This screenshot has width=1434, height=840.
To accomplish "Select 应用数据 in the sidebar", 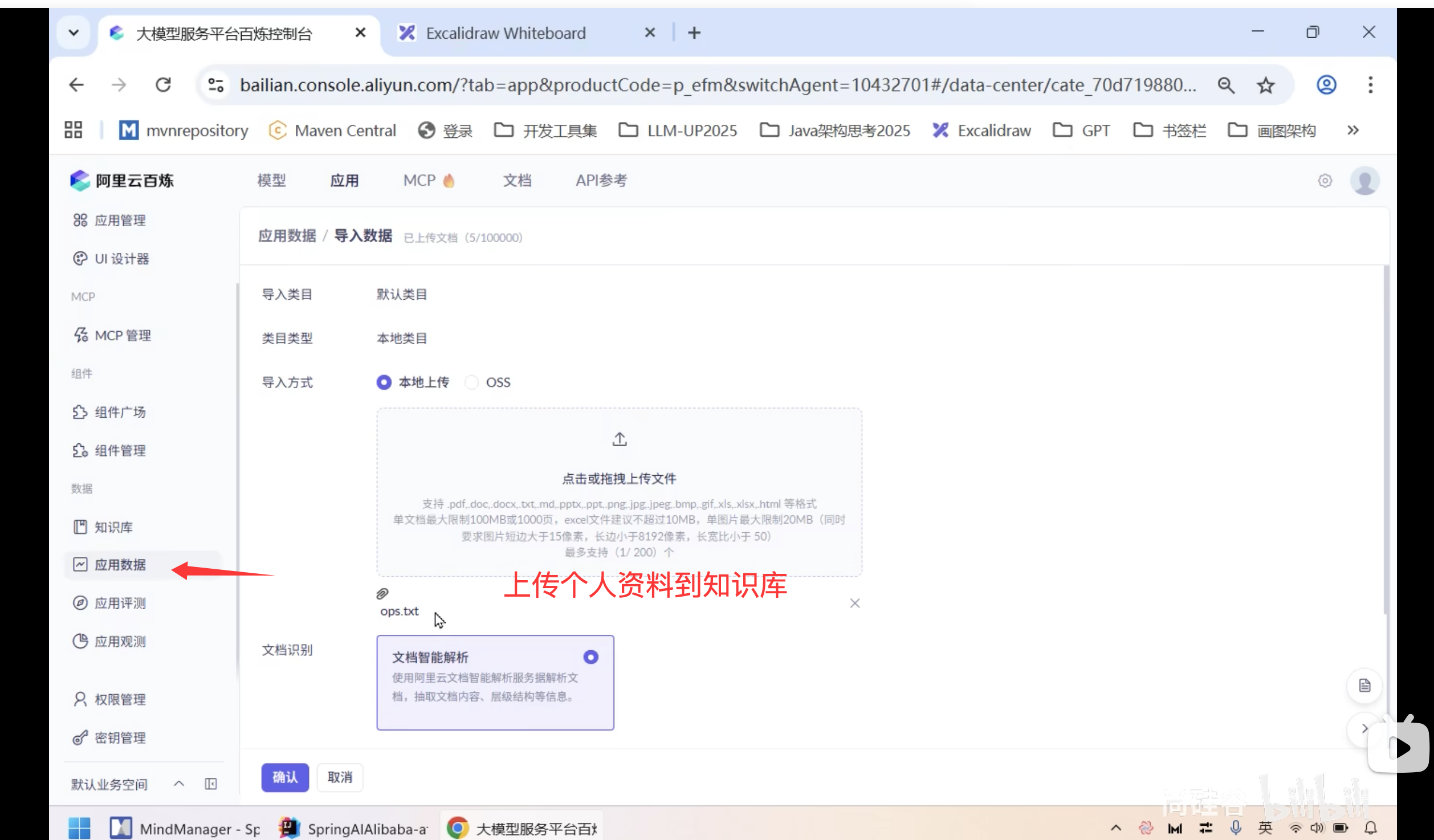I will [x=120, y=564].
